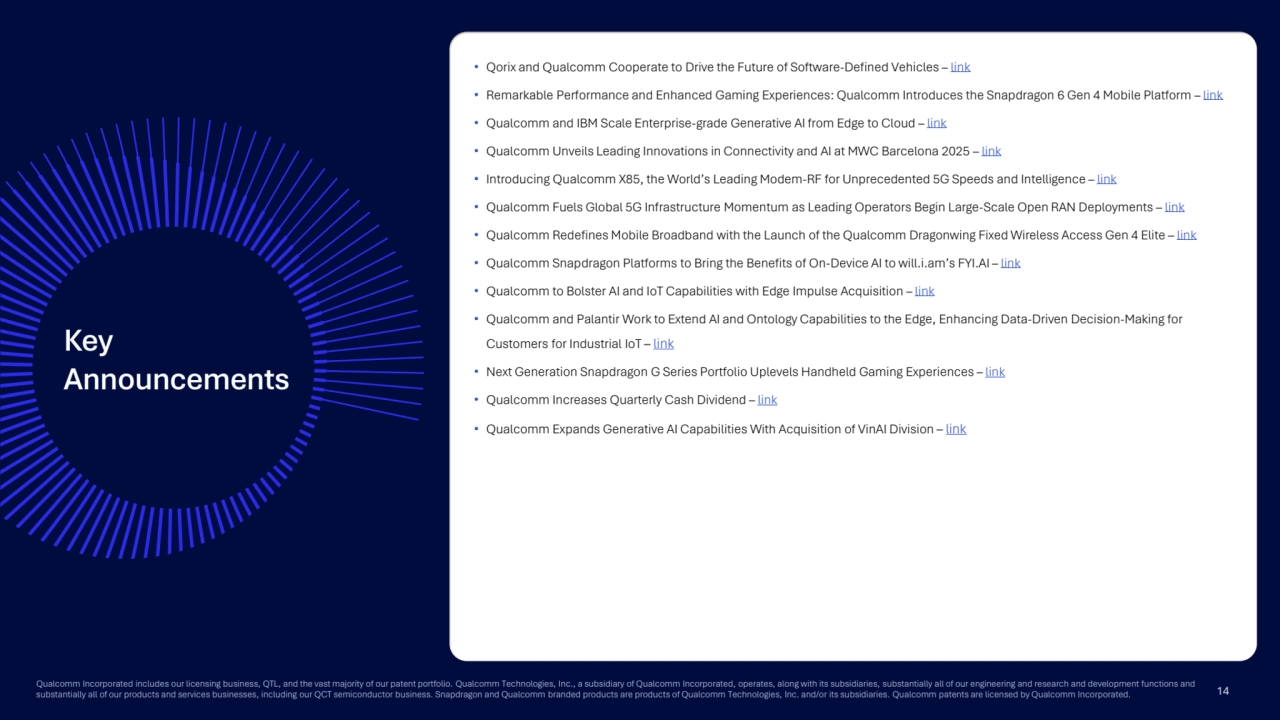This screenshot has height=720, width=1280.
Task: Open link for will.i.am's FYI.AI announcement
Action: pyautogui.click(x=1010, y=263)
